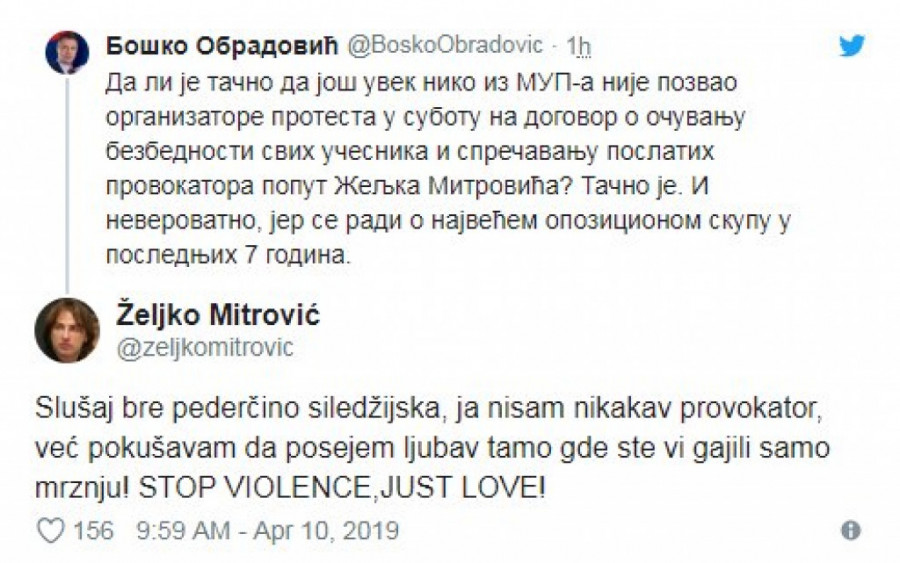The height and width of the screenshot is (563, 900).
Task: Open the Бошко Обрадовић display name link
Action: [x=221, y=45]
